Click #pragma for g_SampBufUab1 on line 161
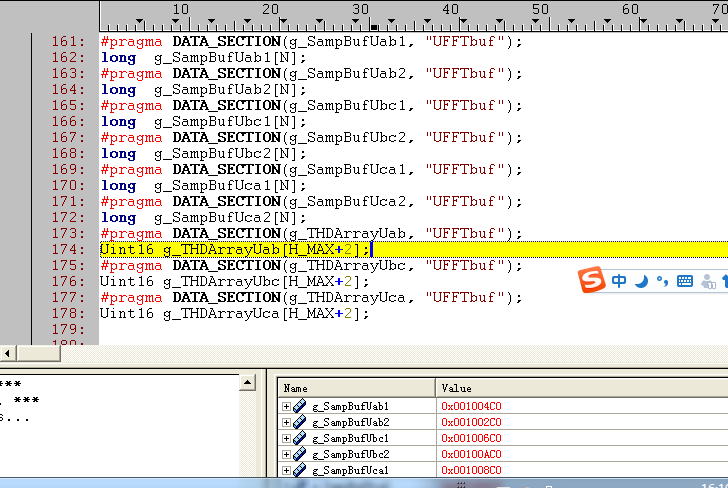This screenshot has width=728, height=488. pos(131,42)
